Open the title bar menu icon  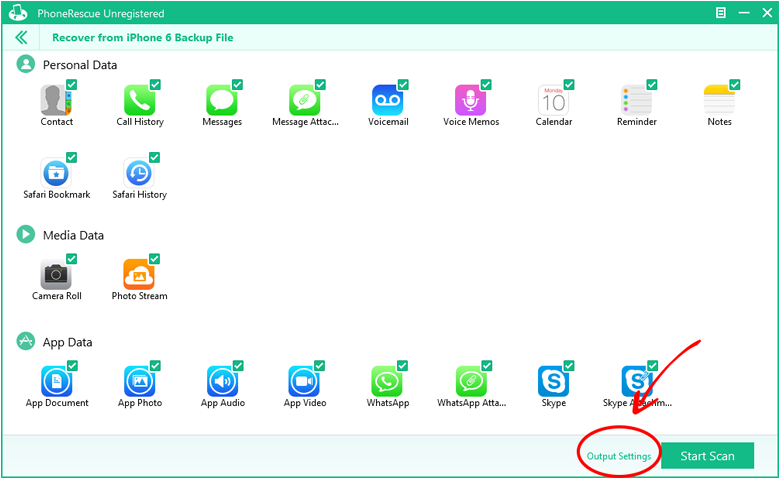point(721,13)
